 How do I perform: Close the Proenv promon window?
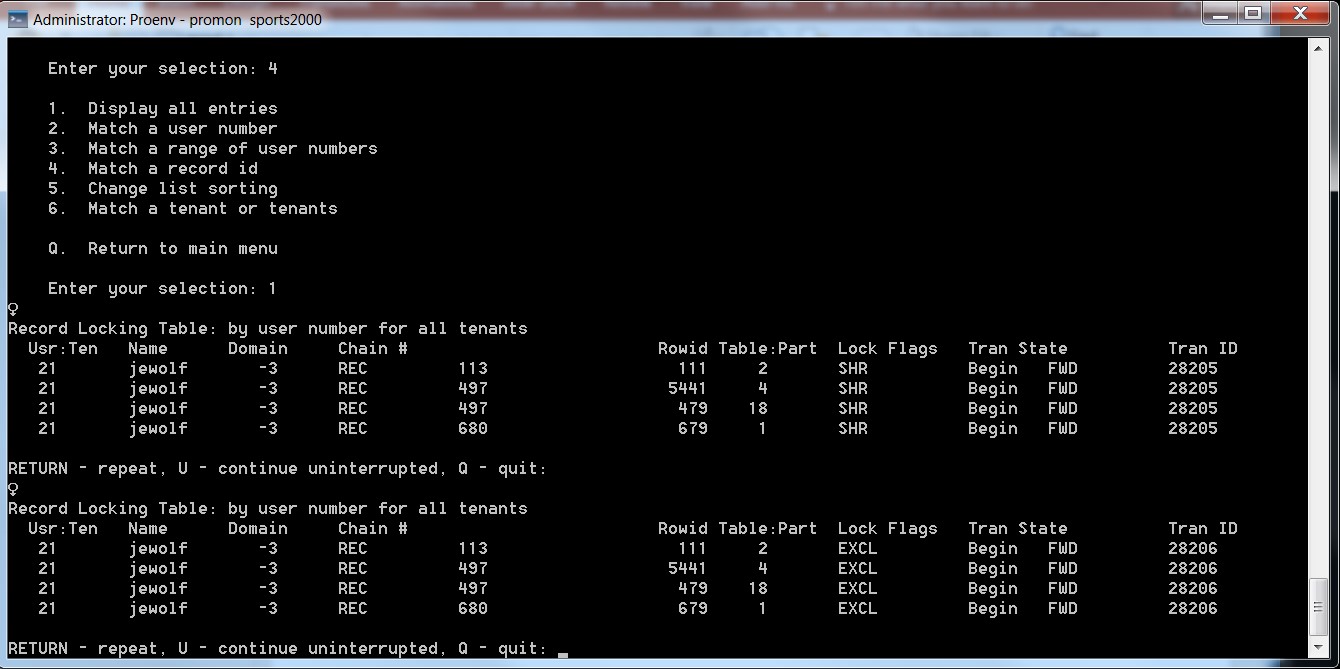coord(1301,13)
